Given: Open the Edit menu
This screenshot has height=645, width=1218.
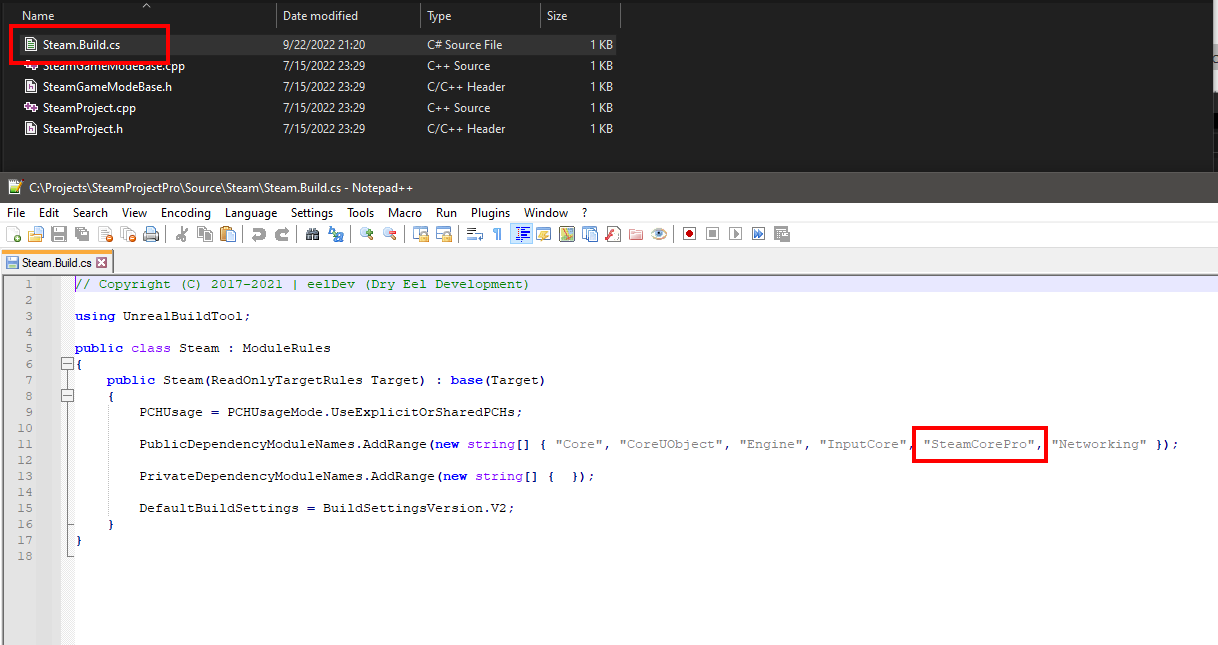Looking at the screenshot, I should coord(49,213).
